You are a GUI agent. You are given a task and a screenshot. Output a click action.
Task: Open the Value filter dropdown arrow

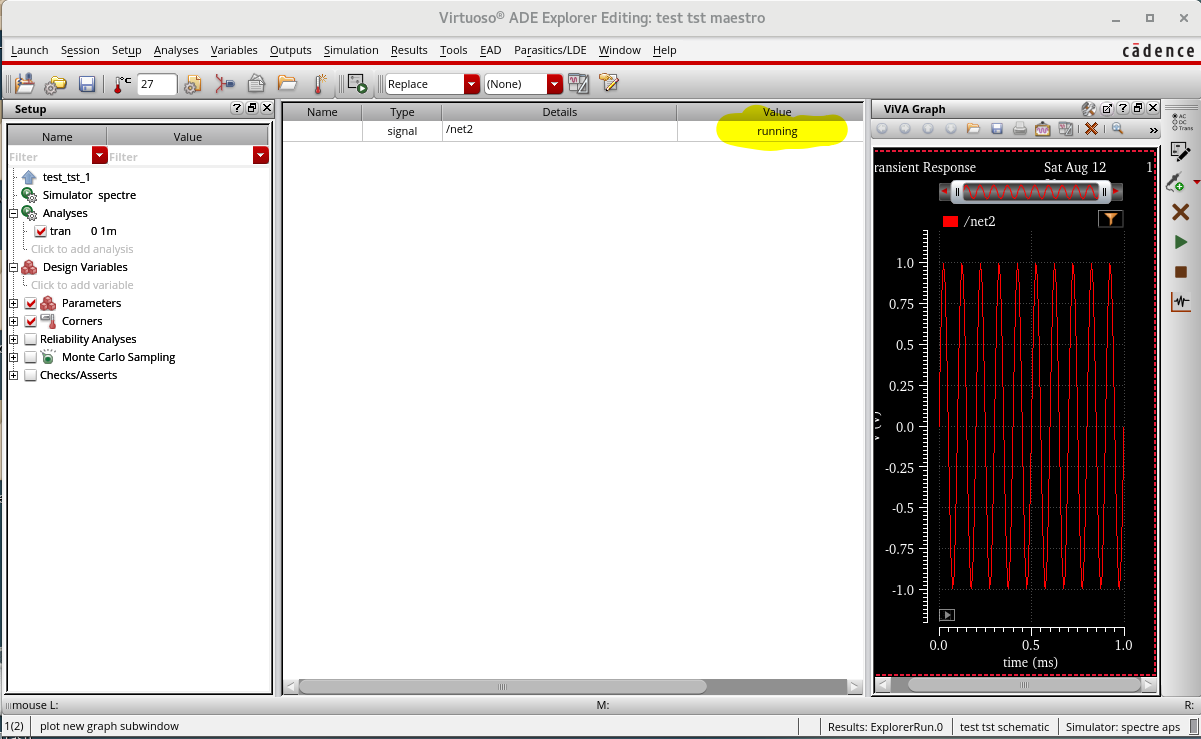tap(261, 155)
